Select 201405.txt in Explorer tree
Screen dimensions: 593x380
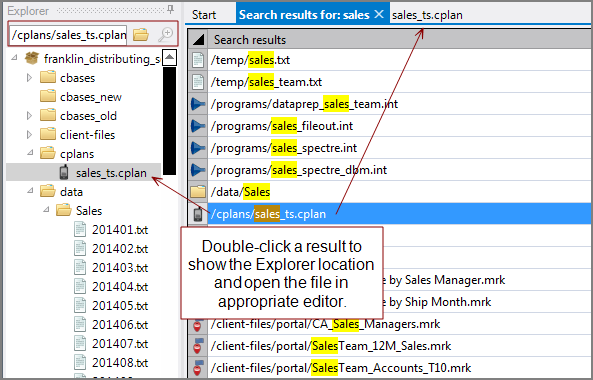click(120, 305)
